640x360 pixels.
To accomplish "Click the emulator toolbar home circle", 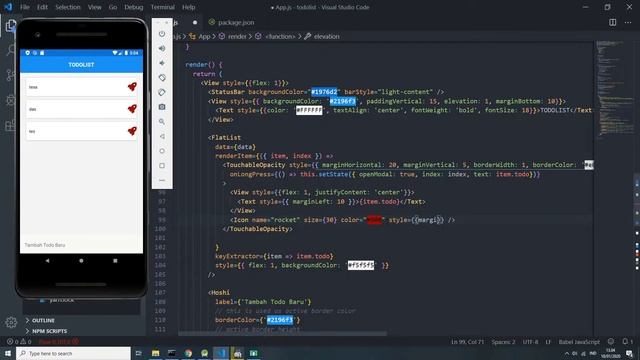I will pos(162,151).
